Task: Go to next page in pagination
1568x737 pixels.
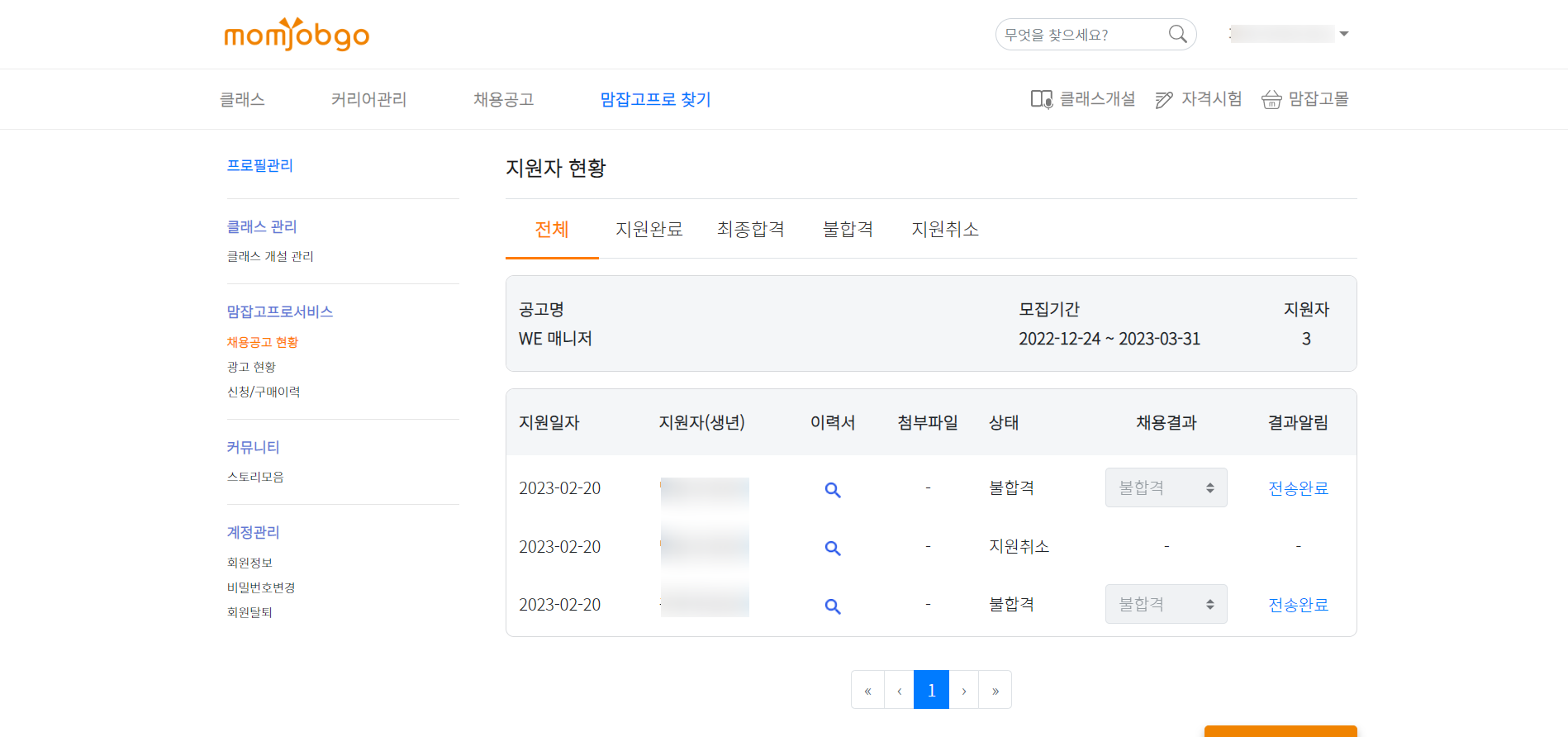Action: (963, 690)
